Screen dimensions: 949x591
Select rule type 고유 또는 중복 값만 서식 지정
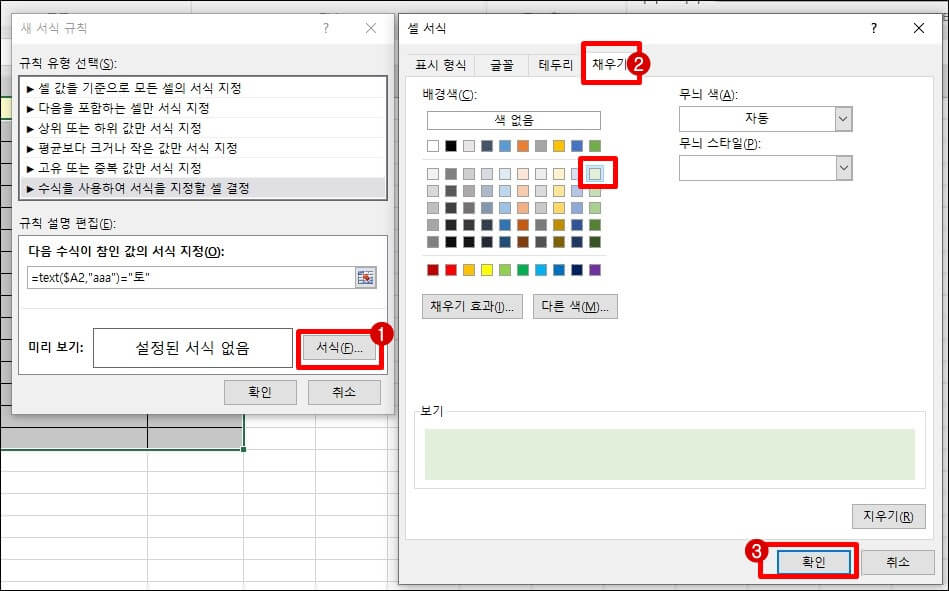pos(203,168)
